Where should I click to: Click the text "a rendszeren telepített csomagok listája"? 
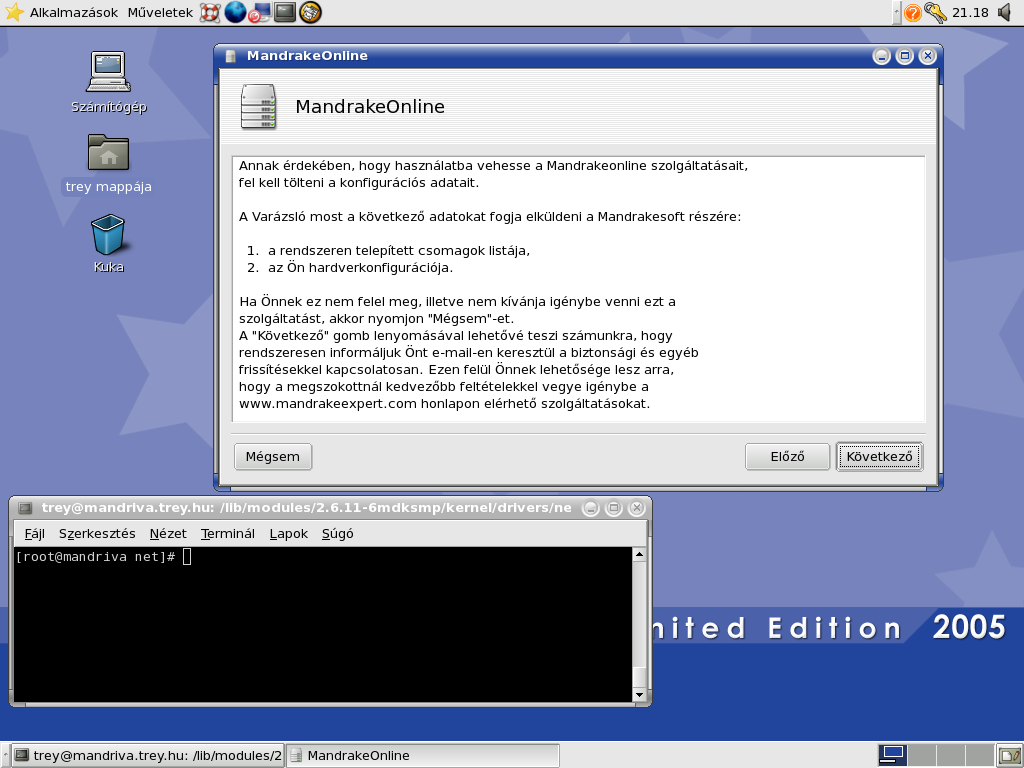[x=399, y=251]
